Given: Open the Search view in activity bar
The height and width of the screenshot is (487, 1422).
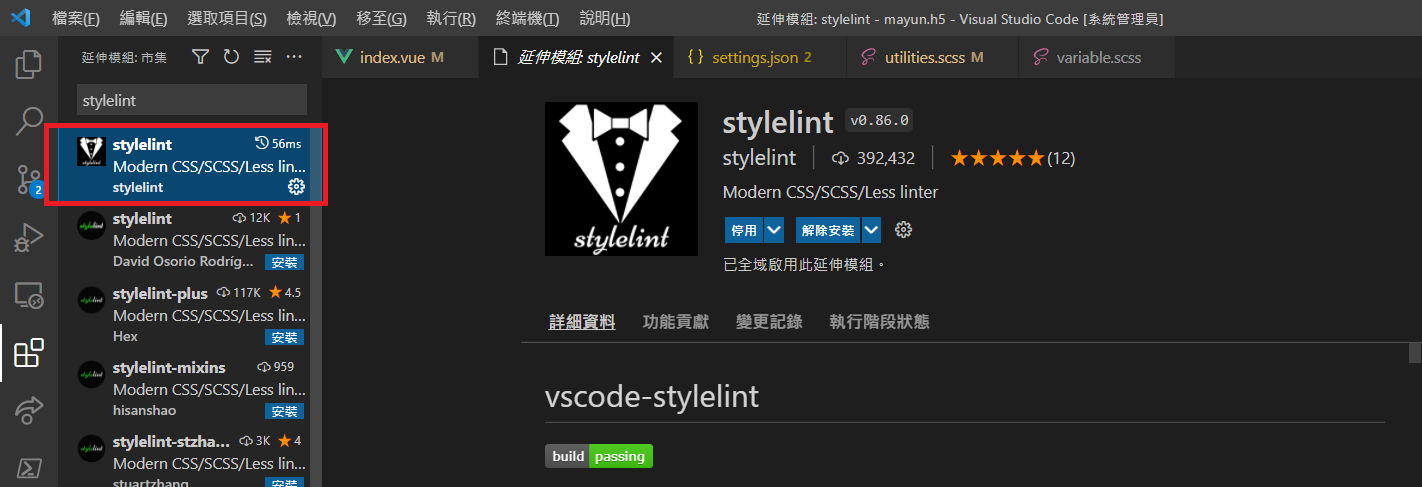Looking at the screenshot, I should tap(29, 122).
